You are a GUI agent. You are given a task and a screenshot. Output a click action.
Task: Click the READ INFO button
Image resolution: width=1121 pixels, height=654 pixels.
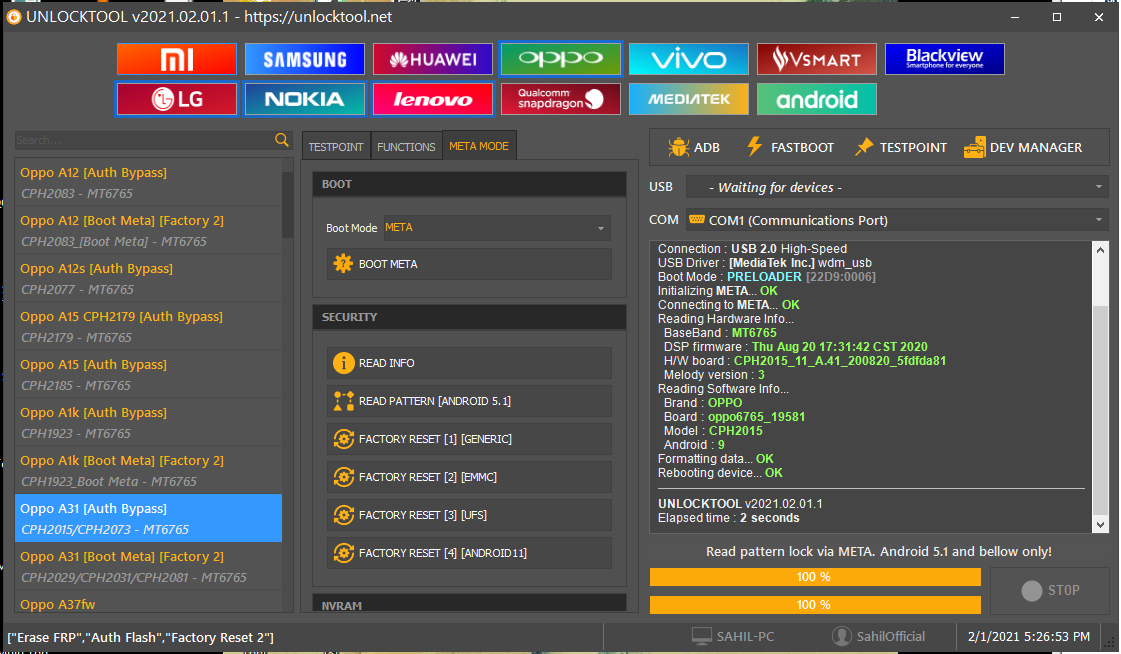point(469,363)
